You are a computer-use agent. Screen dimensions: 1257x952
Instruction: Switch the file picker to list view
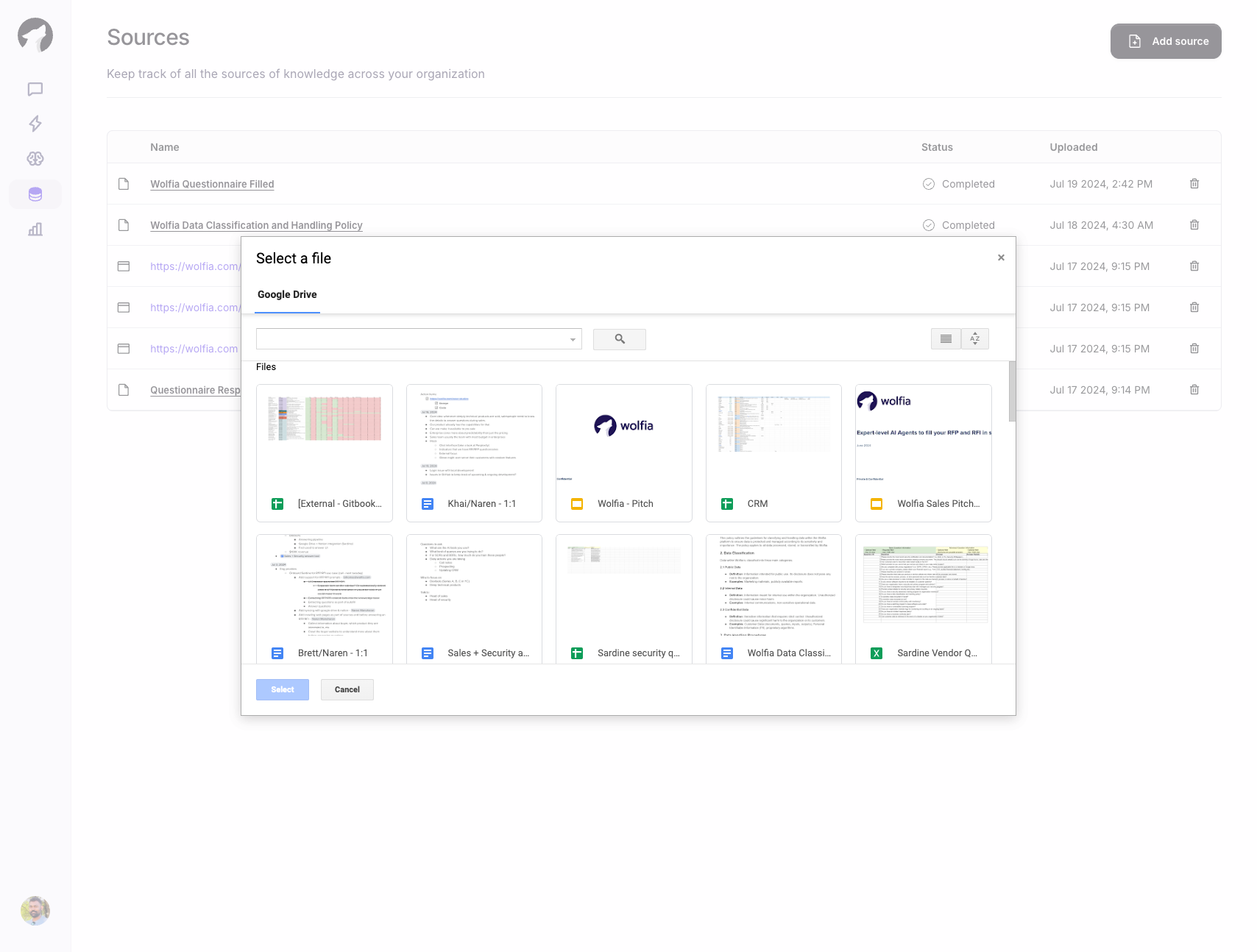(x=945, y=338)
